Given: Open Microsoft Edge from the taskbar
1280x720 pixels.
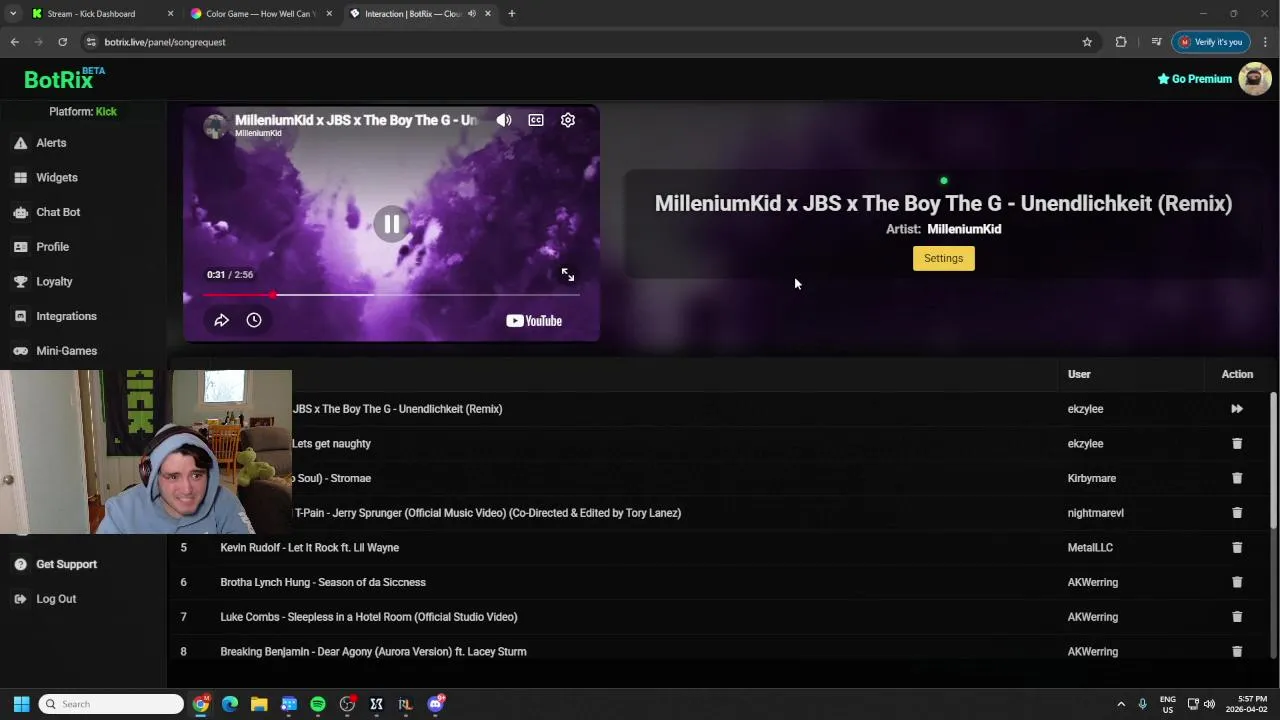Looking at the screenshot, I should (x=230, y=704).
